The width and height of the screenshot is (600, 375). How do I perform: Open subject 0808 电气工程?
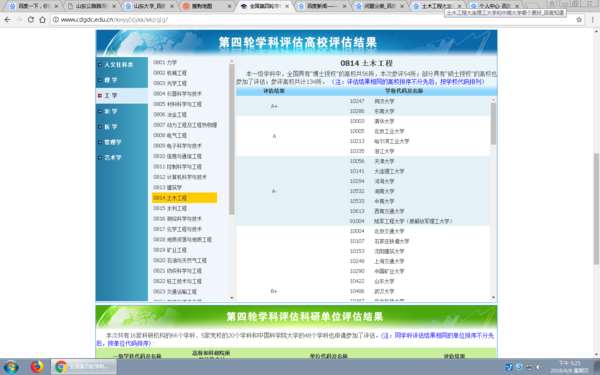point(170,135)
